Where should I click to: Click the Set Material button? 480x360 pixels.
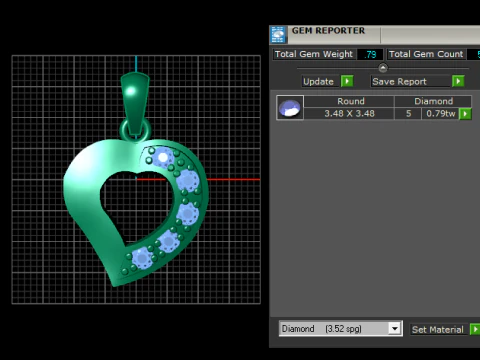coord(438,329)
